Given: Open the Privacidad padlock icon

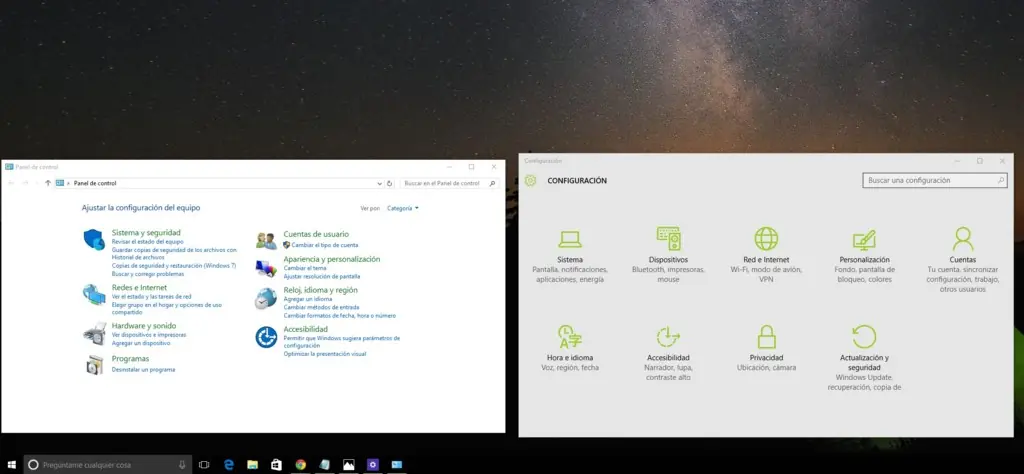Looking at the screenshot, I should point(766,337).
